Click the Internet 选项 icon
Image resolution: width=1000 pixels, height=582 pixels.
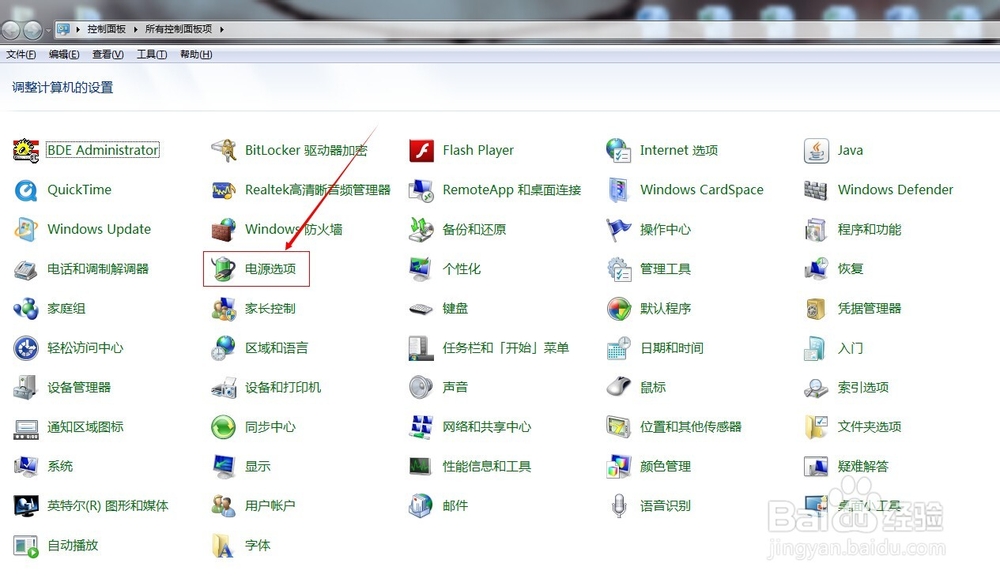(619, 150)
